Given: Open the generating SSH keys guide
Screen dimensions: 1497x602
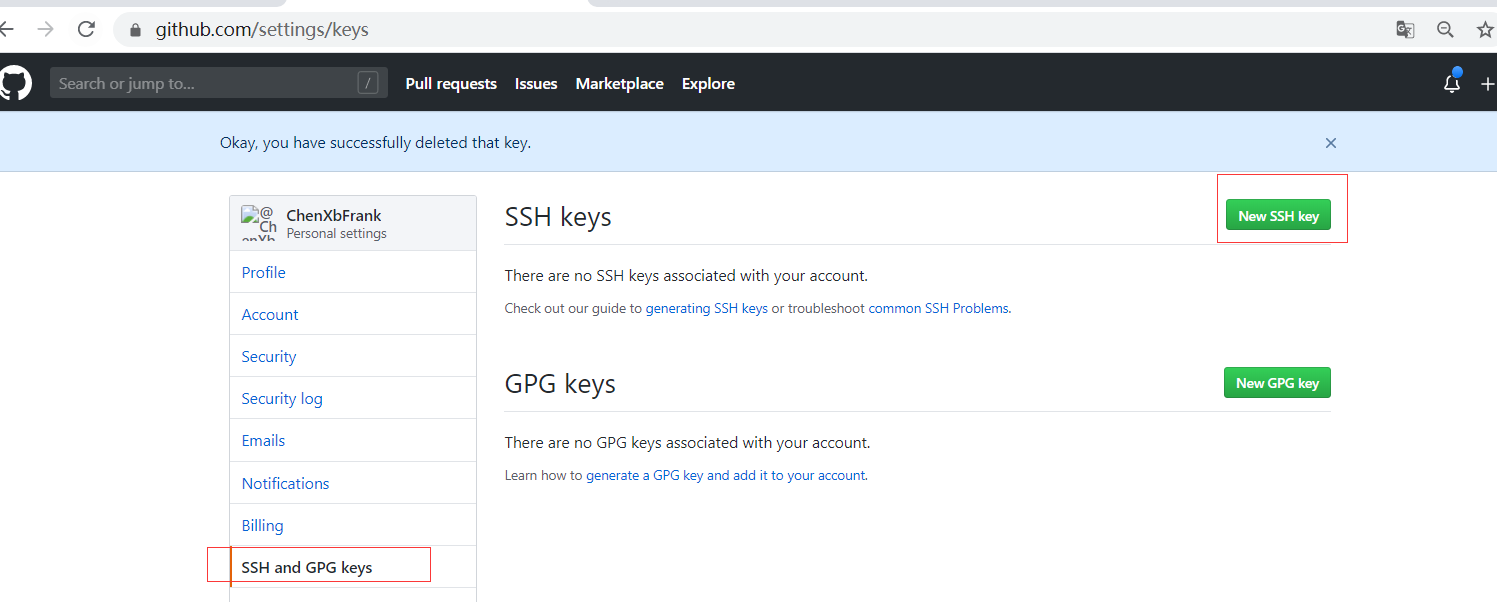Looking at the screenshot, I should pos(707,308).
